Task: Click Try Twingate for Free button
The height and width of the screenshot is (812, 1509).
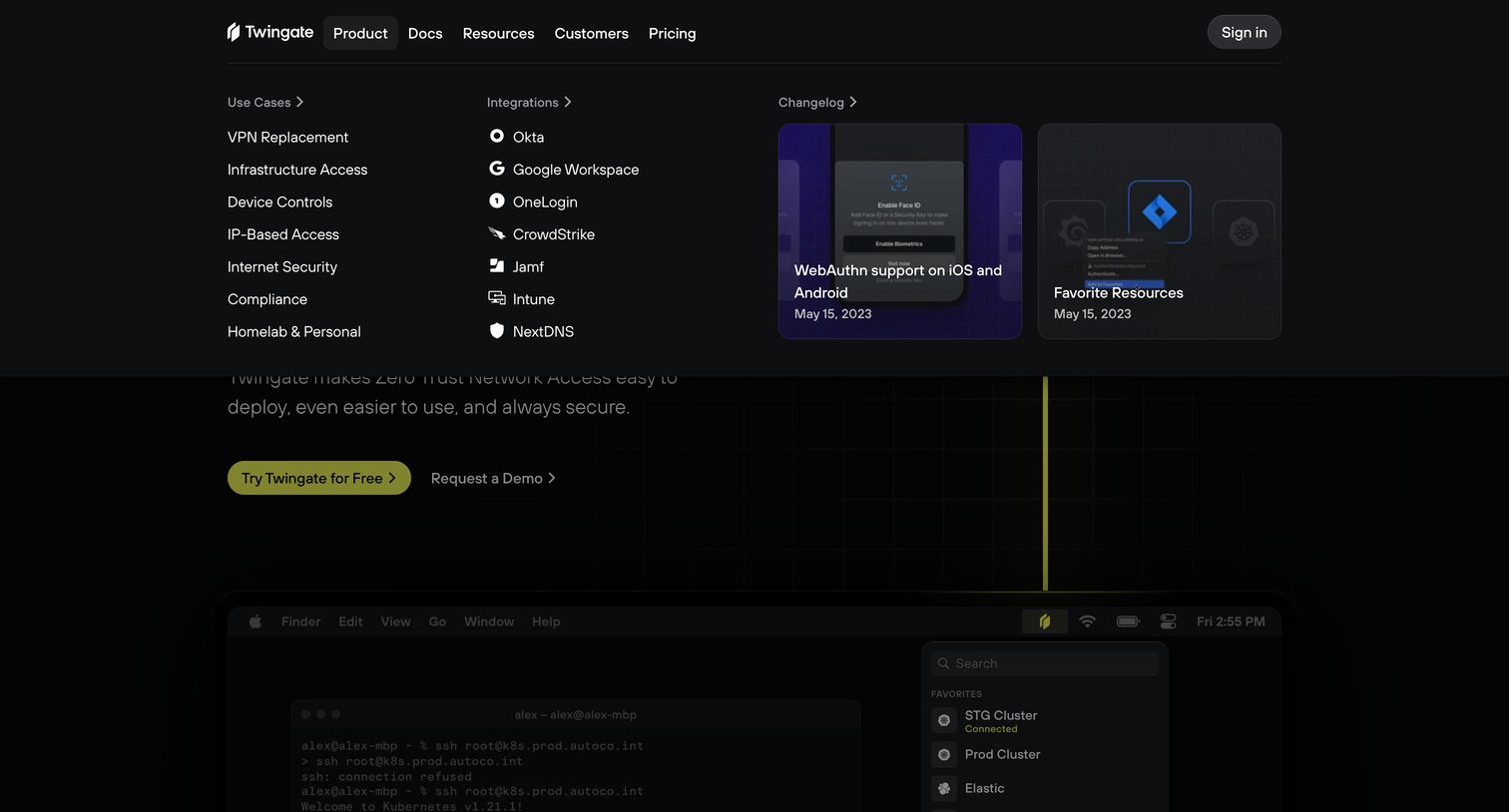Action: [x=319, y=478]
